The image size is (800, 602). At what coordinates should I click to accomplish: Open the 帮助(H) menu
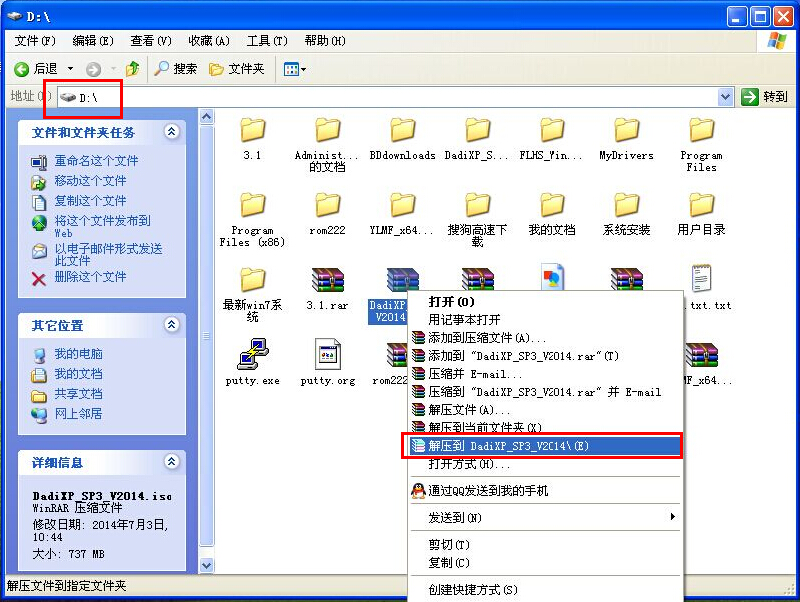click(325, 41)
